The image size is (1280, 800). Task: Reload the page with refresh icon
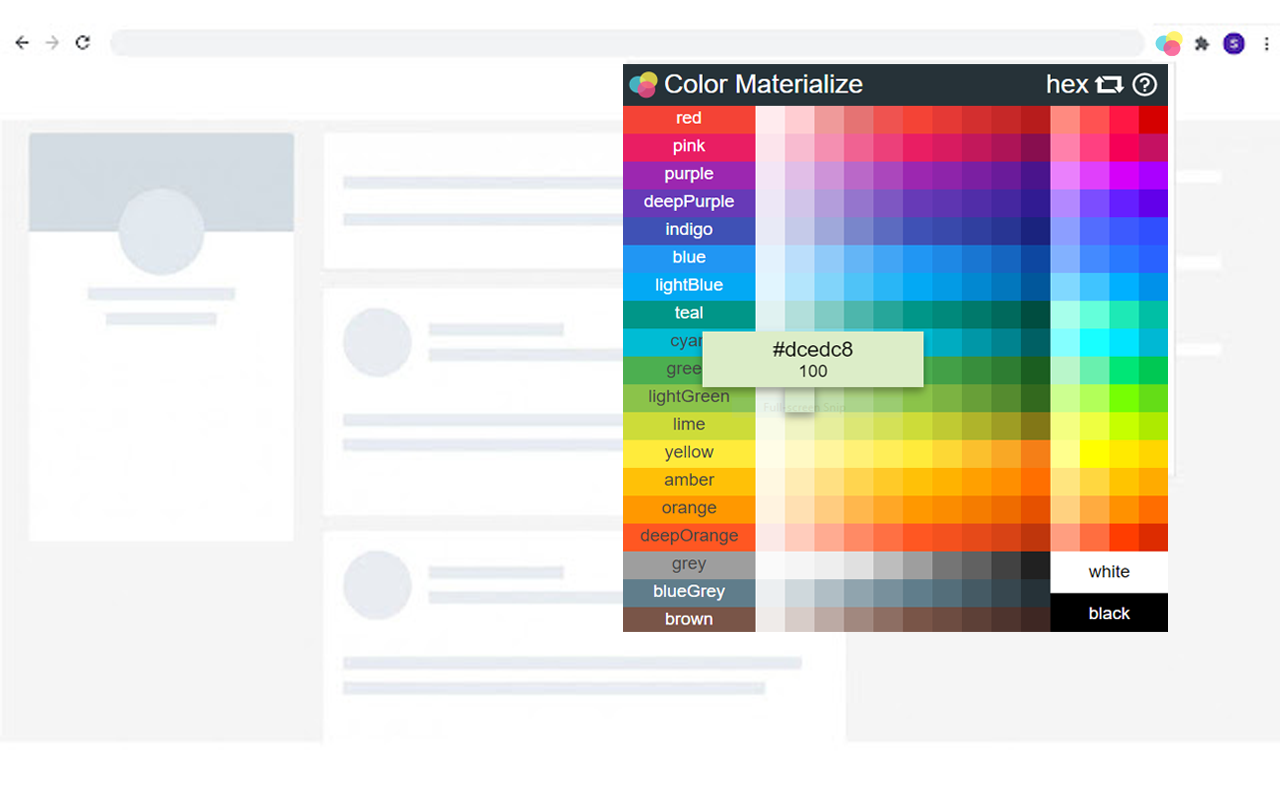83,42
